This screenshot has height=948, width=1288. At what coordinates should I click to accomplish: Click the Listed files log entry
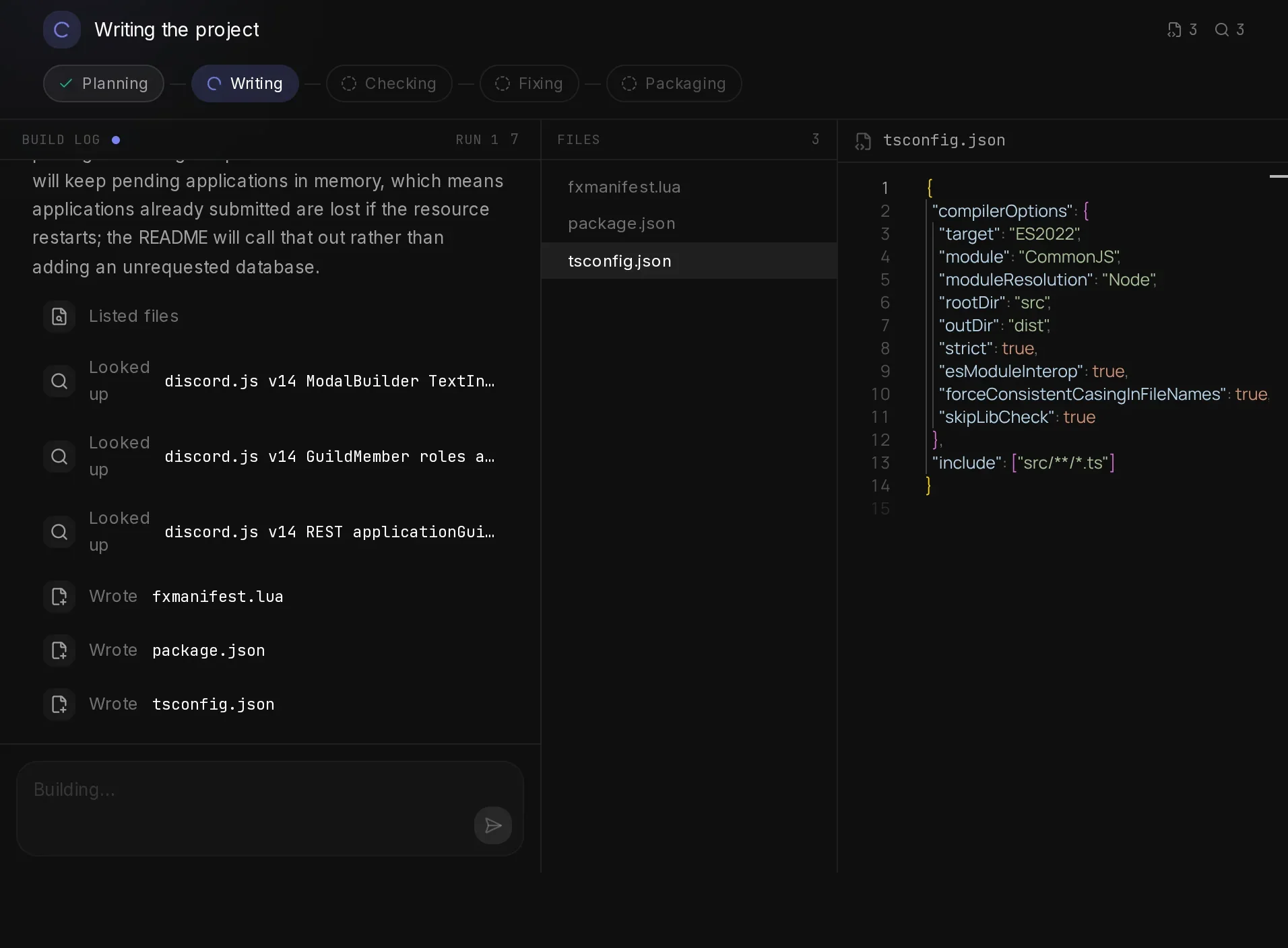[270, 316]
